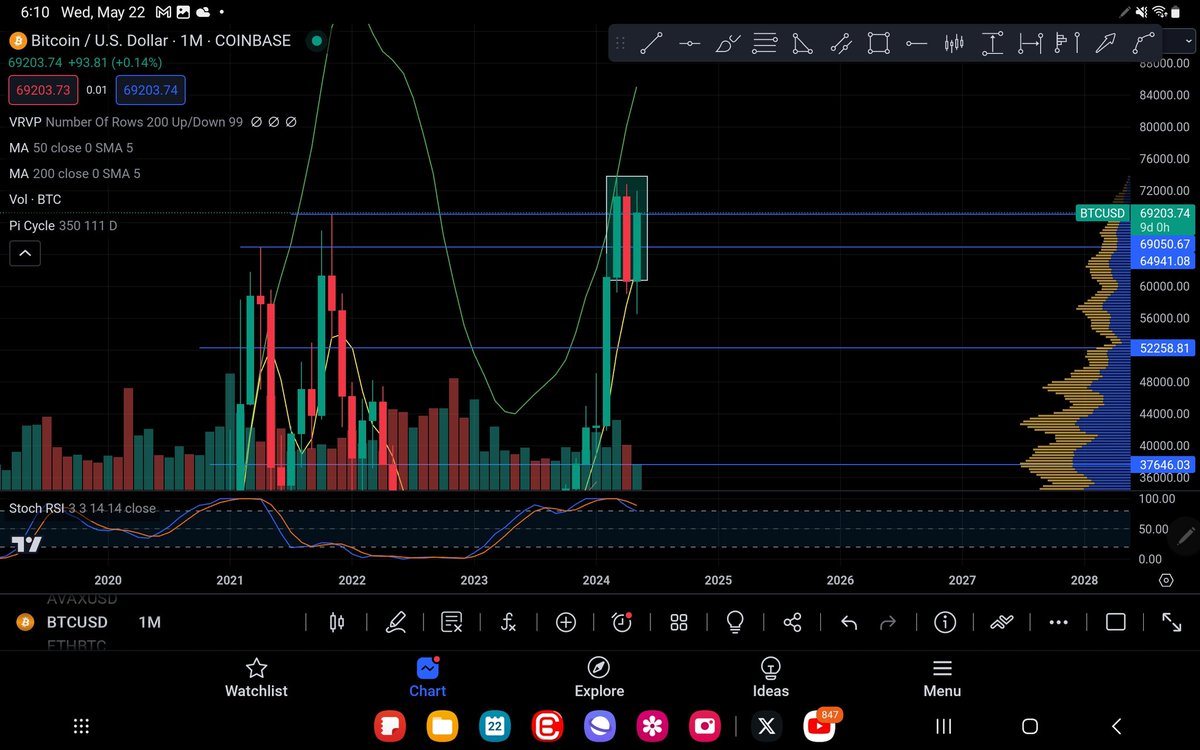Viewport: 1200px width, 750px height.
Task: Tap the ideas lightbulb in chart toolbar
Action: click(x=735, y=622)
